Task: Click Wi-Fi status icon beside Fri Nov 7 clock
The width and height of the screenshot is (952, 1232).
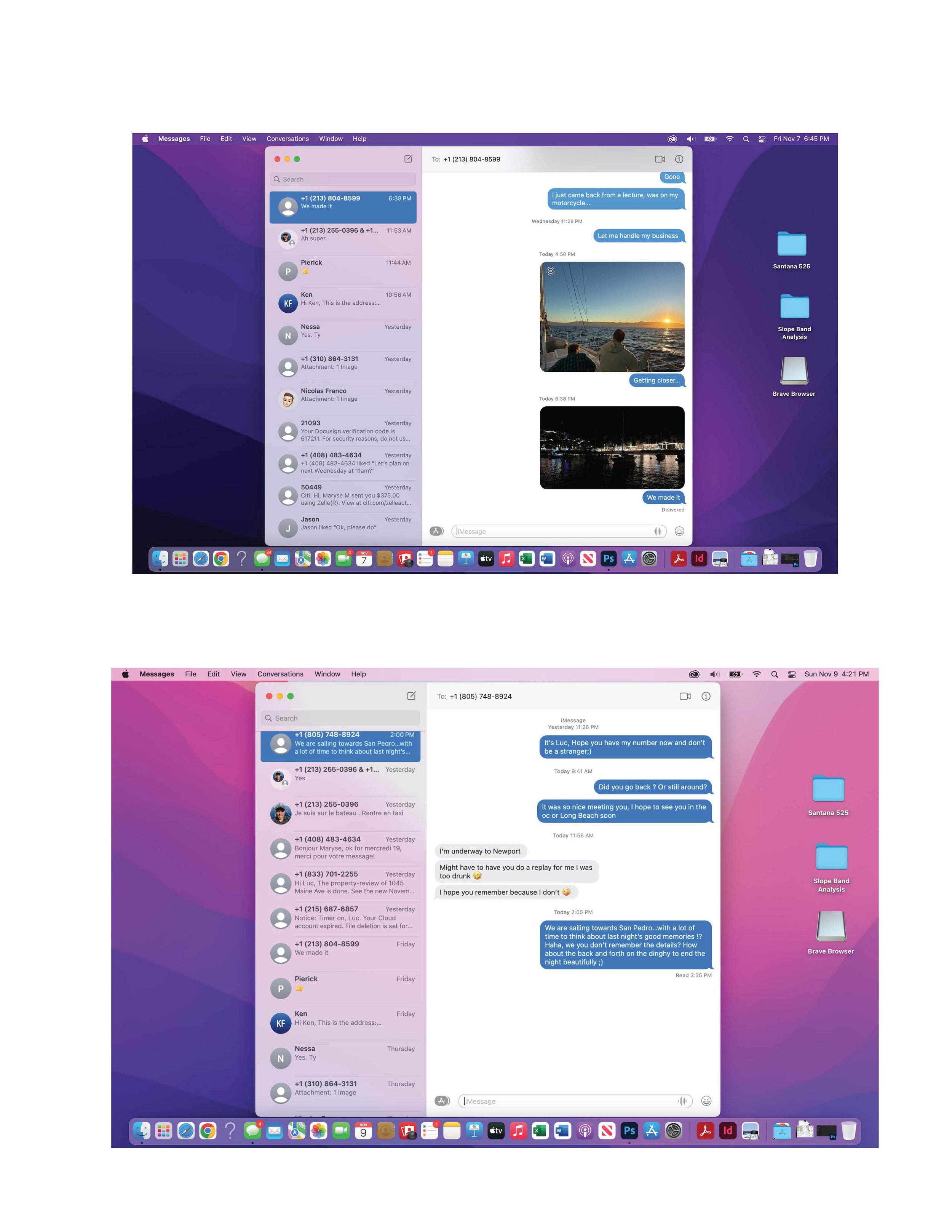Action: [x=729, y=139]
